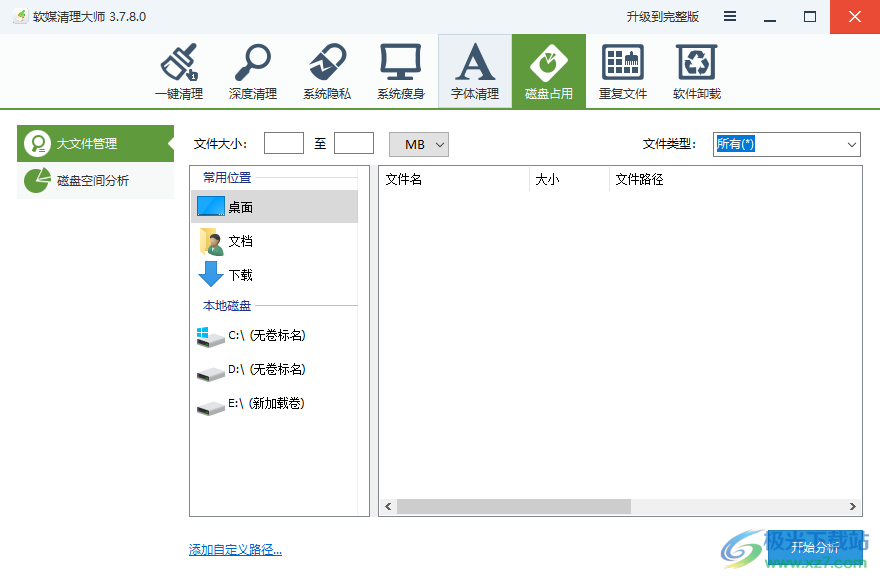Select the 字体清理 tool

[x=475, y=70]
